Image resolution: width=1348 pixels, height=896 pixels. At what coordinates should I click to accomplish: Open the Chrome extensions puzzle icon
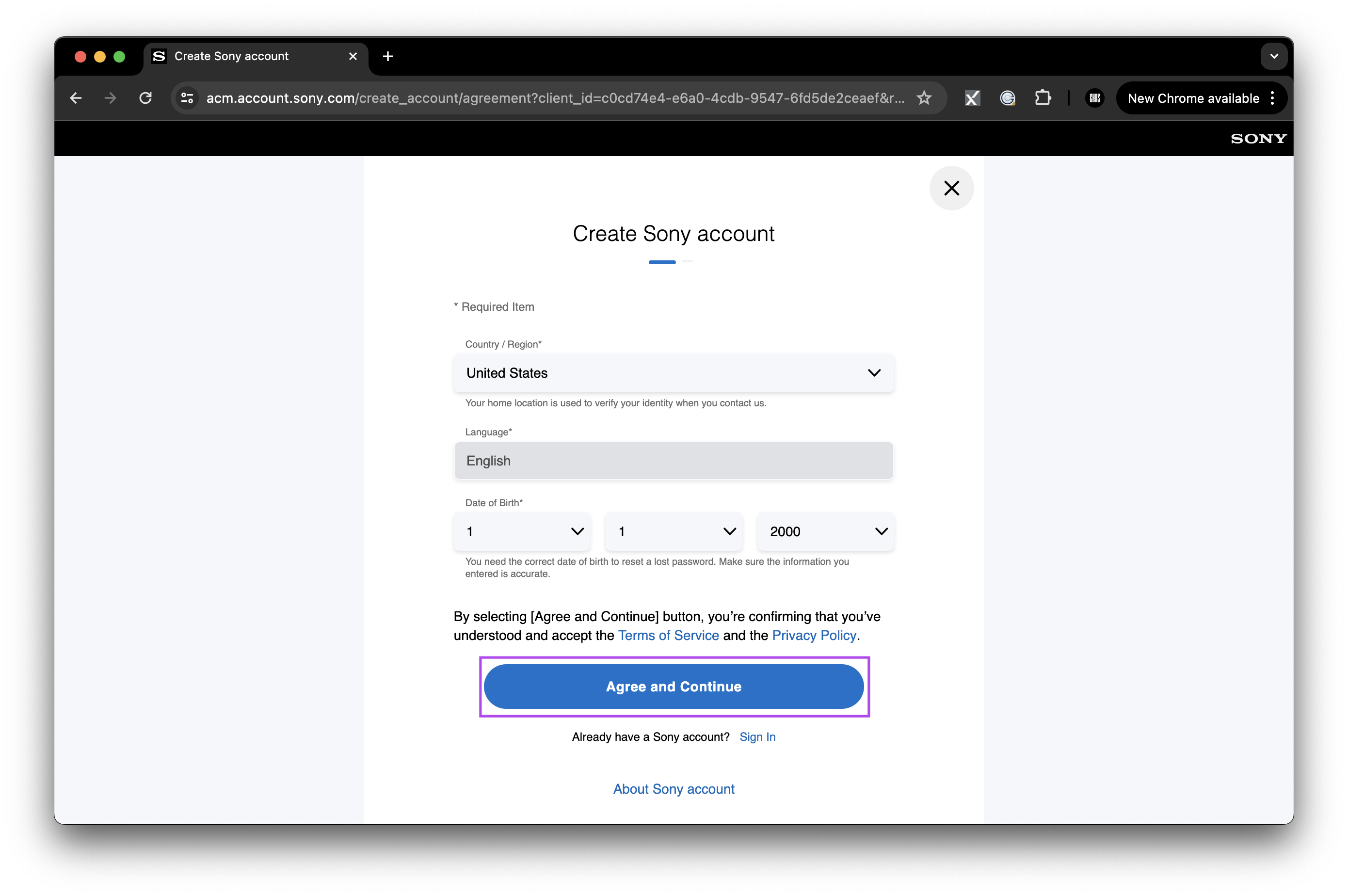coord(1043,98)
